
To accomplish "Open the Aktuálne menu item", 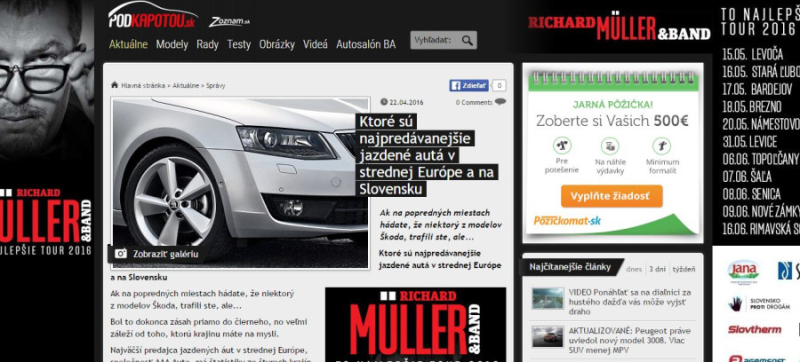I will coord(128,44).
